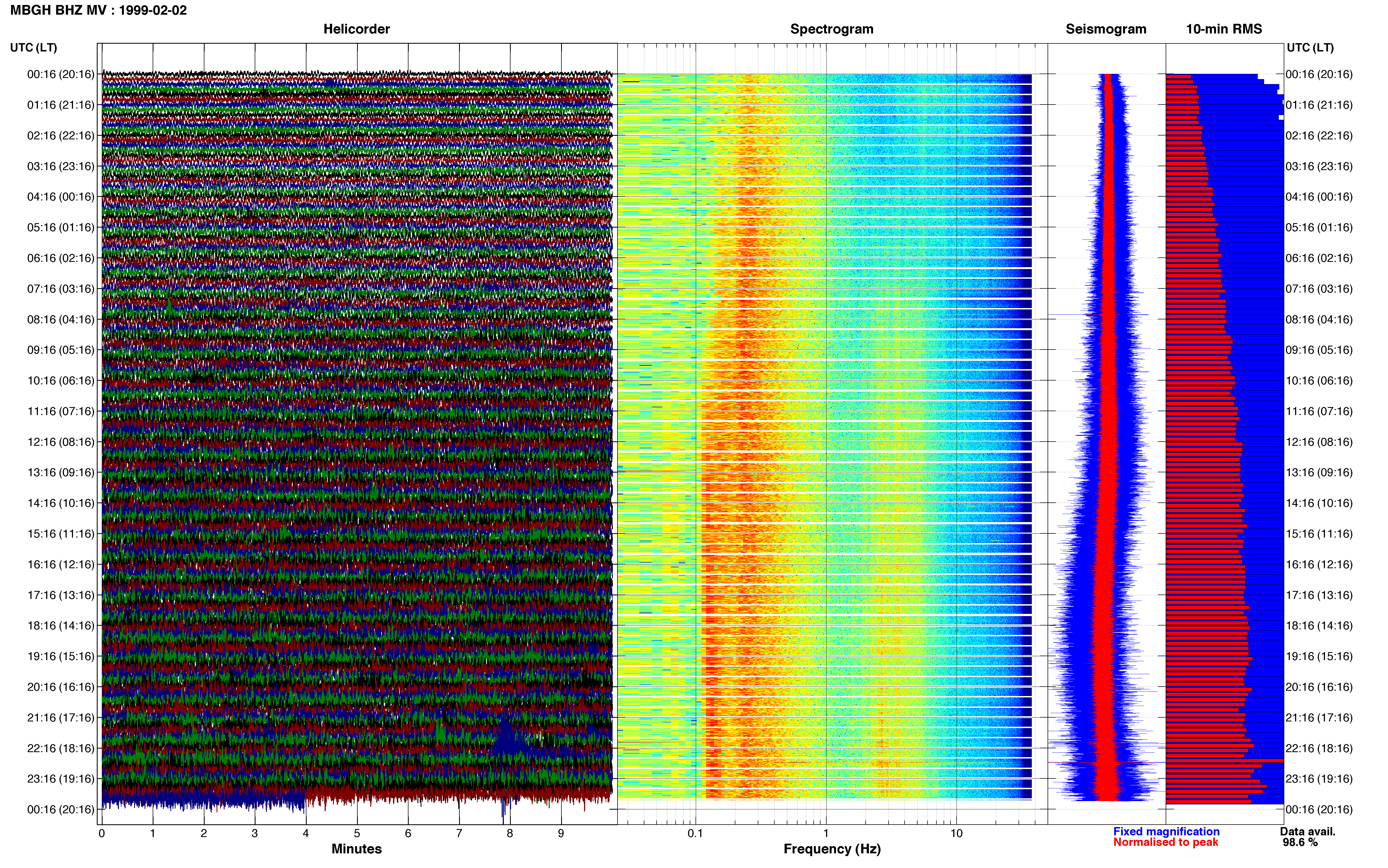Click 08:16 (04:16) label beside Helicorder
This screenshot has height=868, width=1388.
pyautogui.click(x=60, y=319)
